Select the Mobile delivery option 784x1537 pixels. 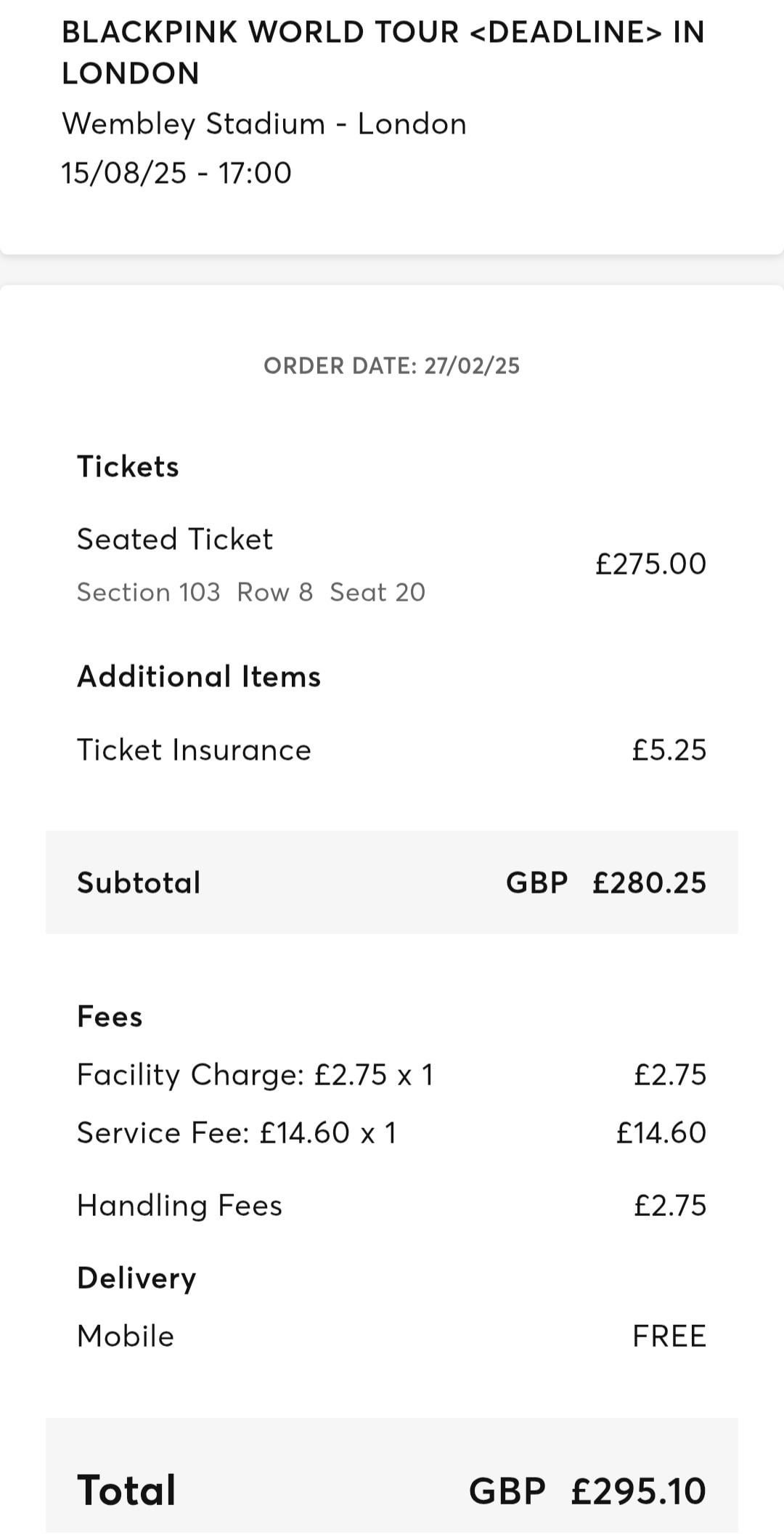point(126,1336)
